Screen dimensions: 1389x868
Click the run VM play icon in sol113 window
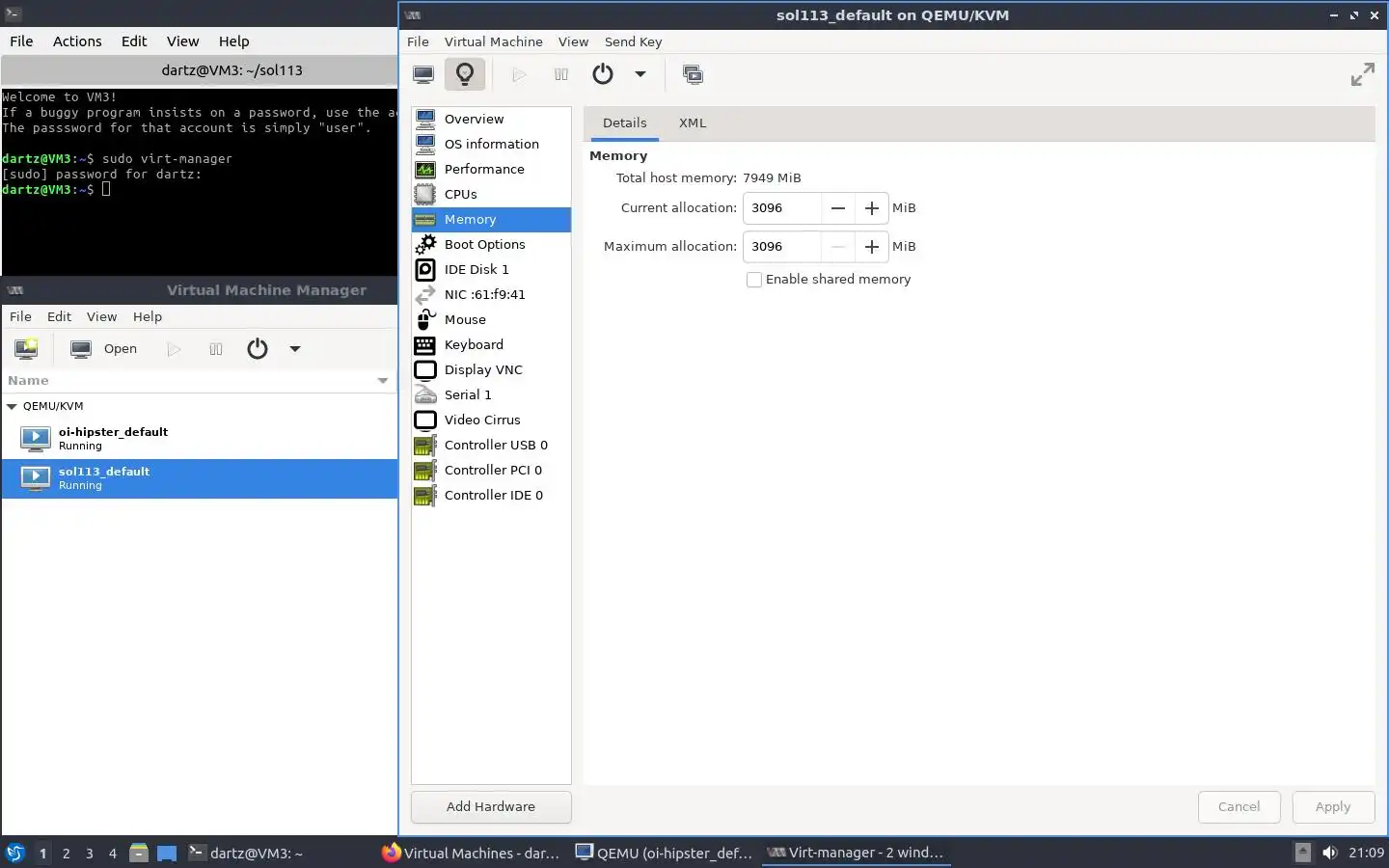click(519, 74)
